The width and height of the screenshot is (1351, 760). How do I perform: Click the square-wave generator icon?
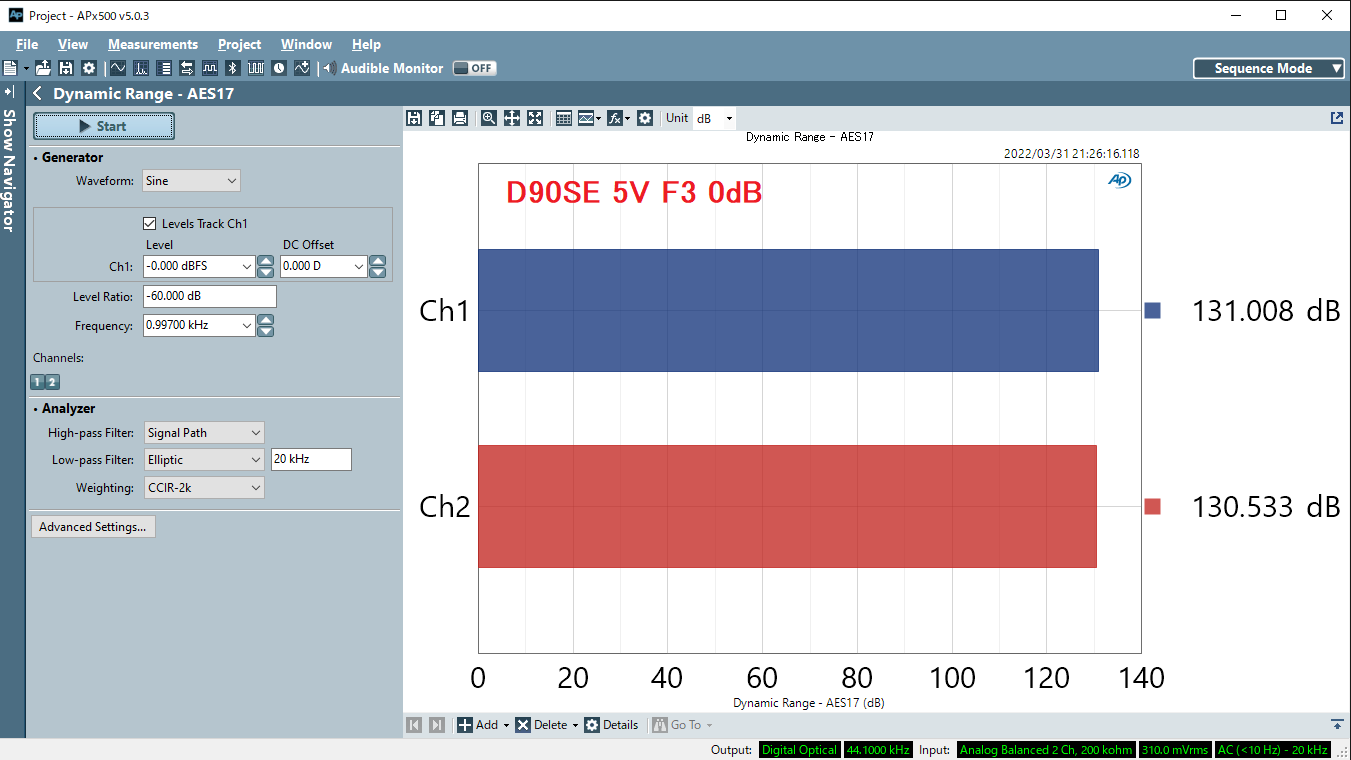(x=210, y=68)
